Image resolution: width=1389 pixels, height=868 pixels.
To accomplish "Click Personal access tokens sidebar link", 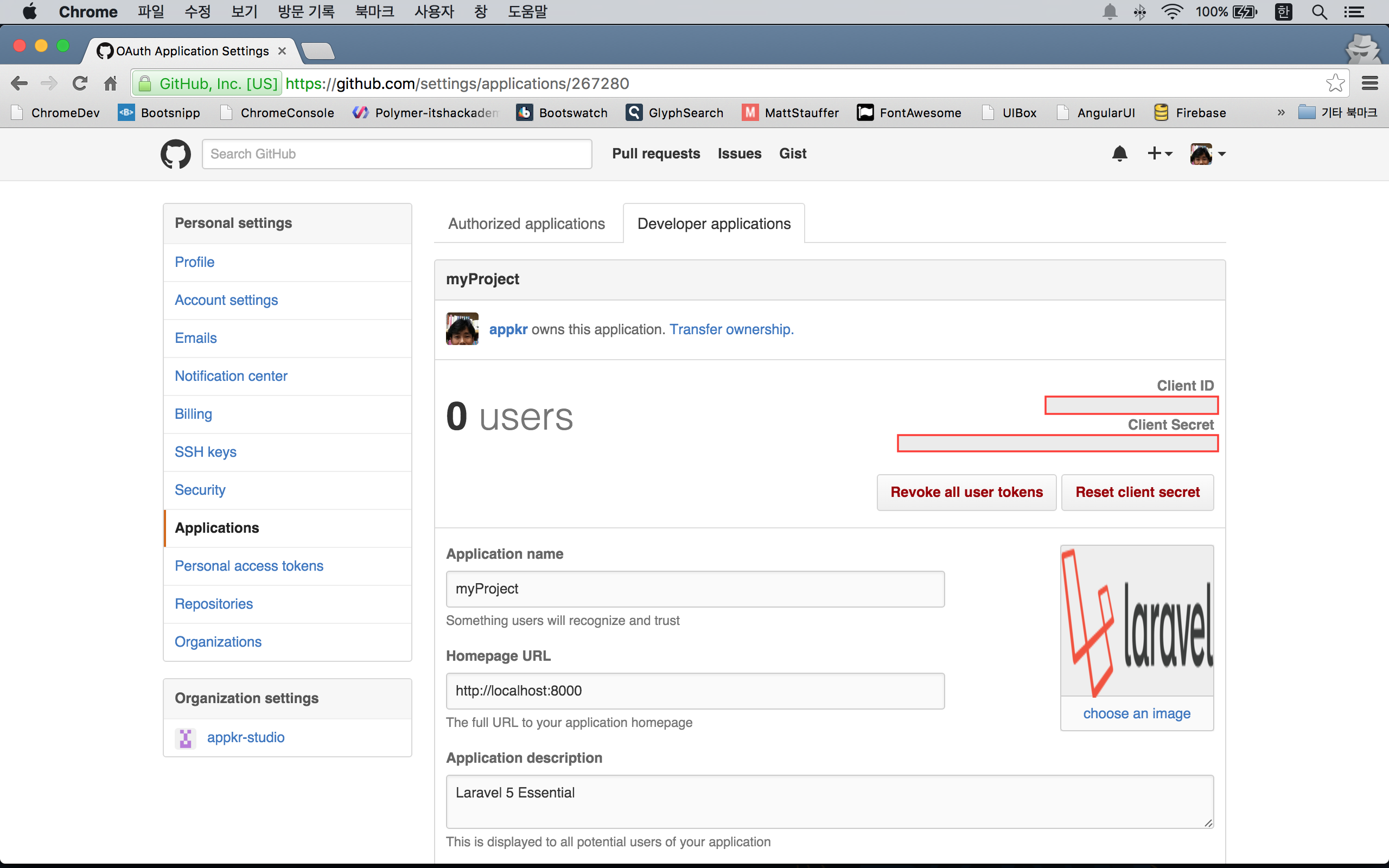I will [249, 565].
